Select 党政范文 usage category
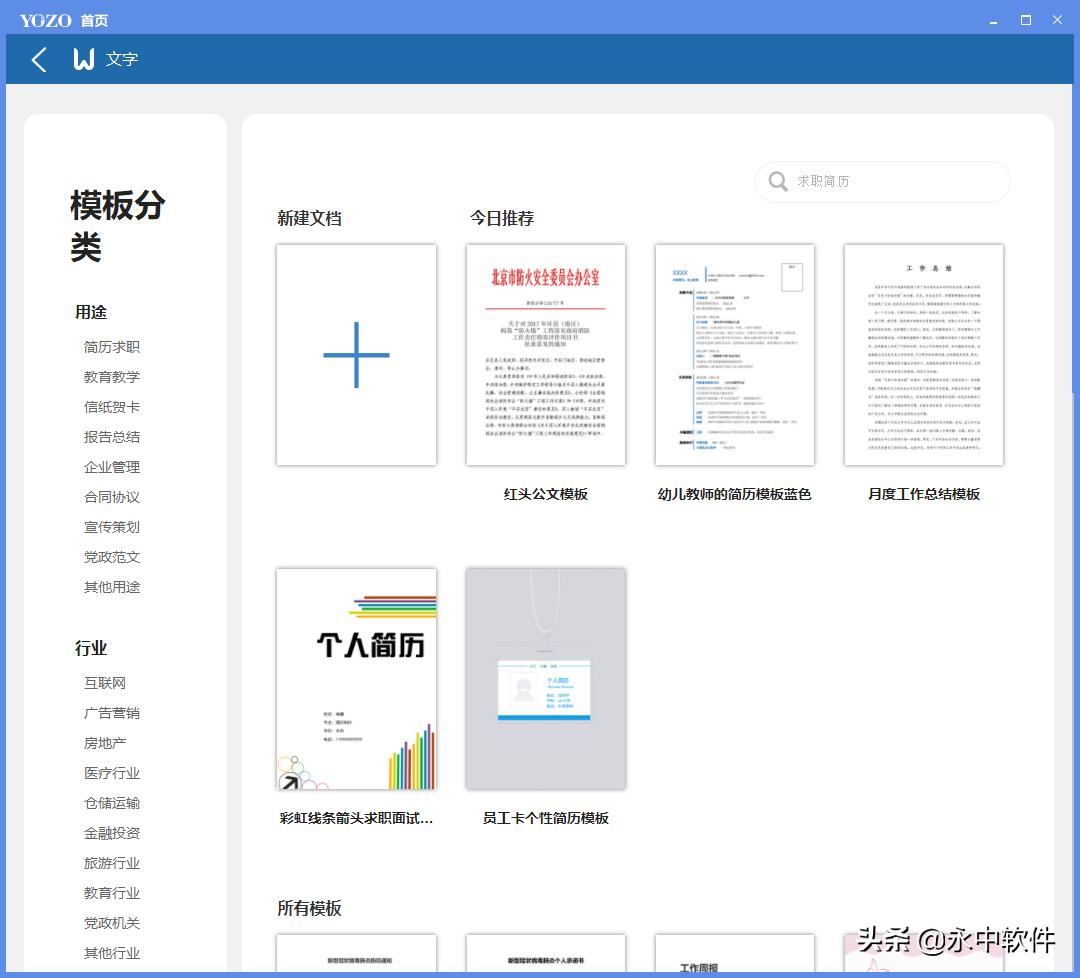Image resolution: width=1080 pixels, height=978 pixels. click(112, 557)
